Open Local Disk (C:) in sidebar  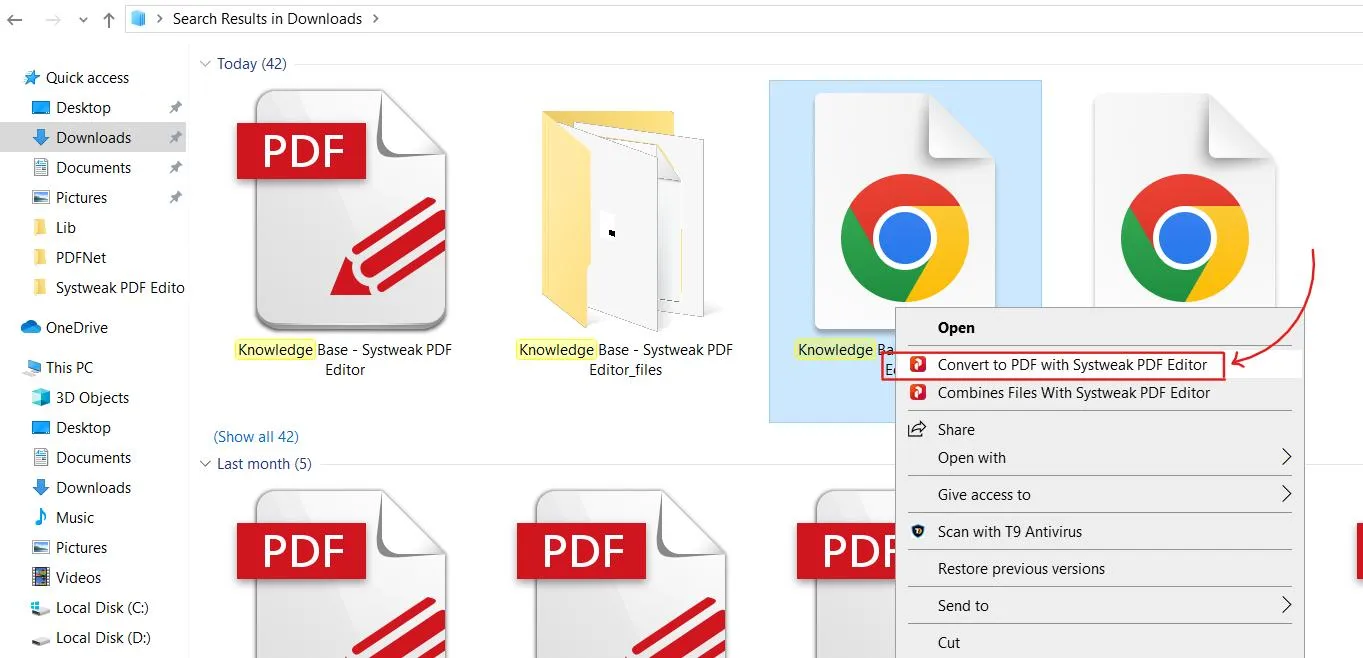101,608
